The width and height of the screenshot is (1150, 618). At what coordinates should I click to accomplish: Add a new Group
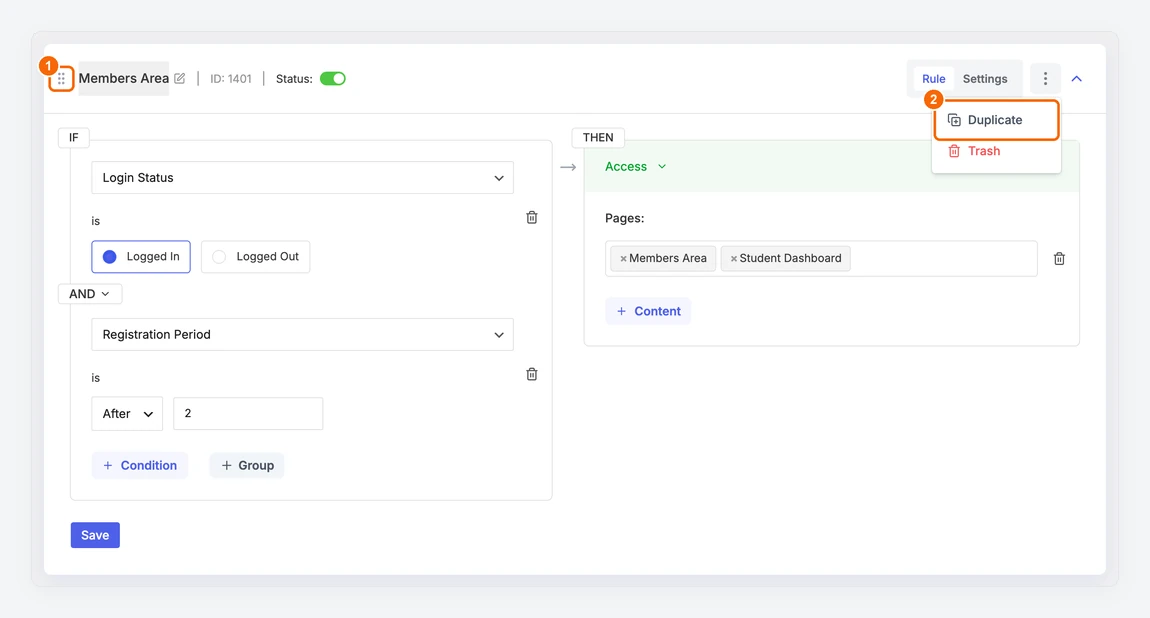tap(247, 466)
